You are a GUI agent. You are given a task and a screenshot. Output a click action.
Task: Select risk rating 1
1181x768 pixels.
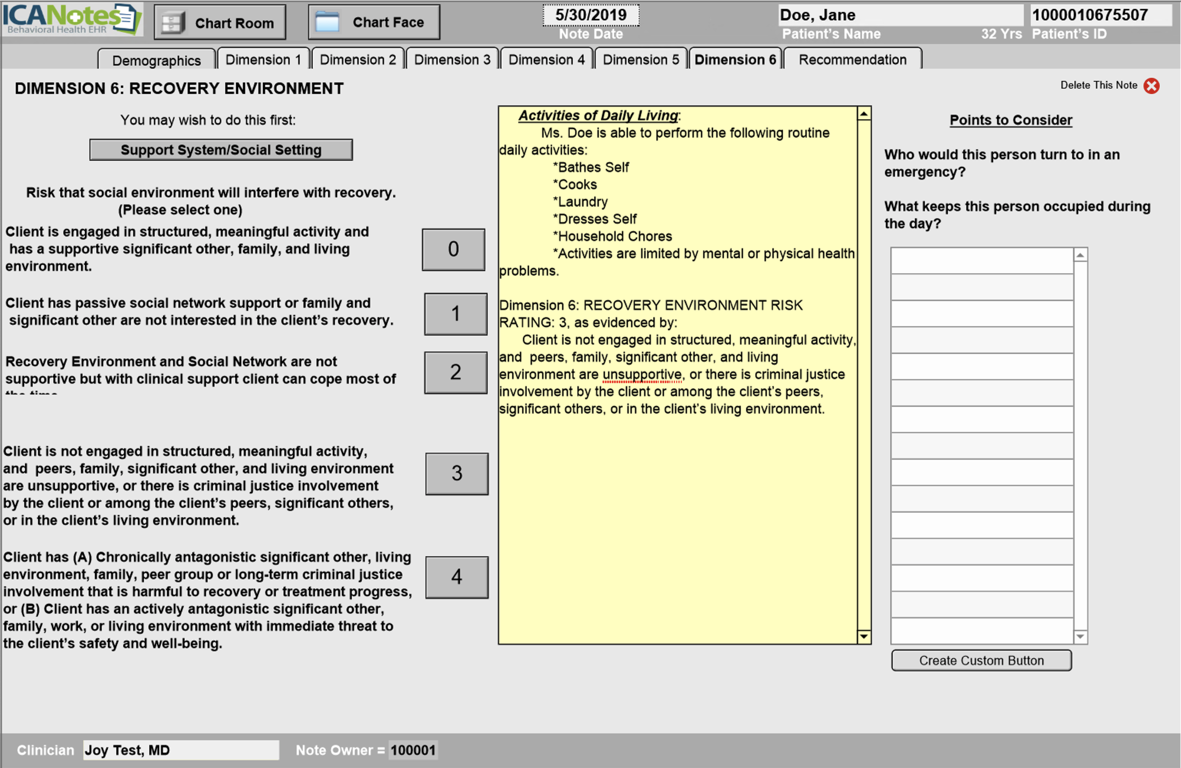coord(455,314)
